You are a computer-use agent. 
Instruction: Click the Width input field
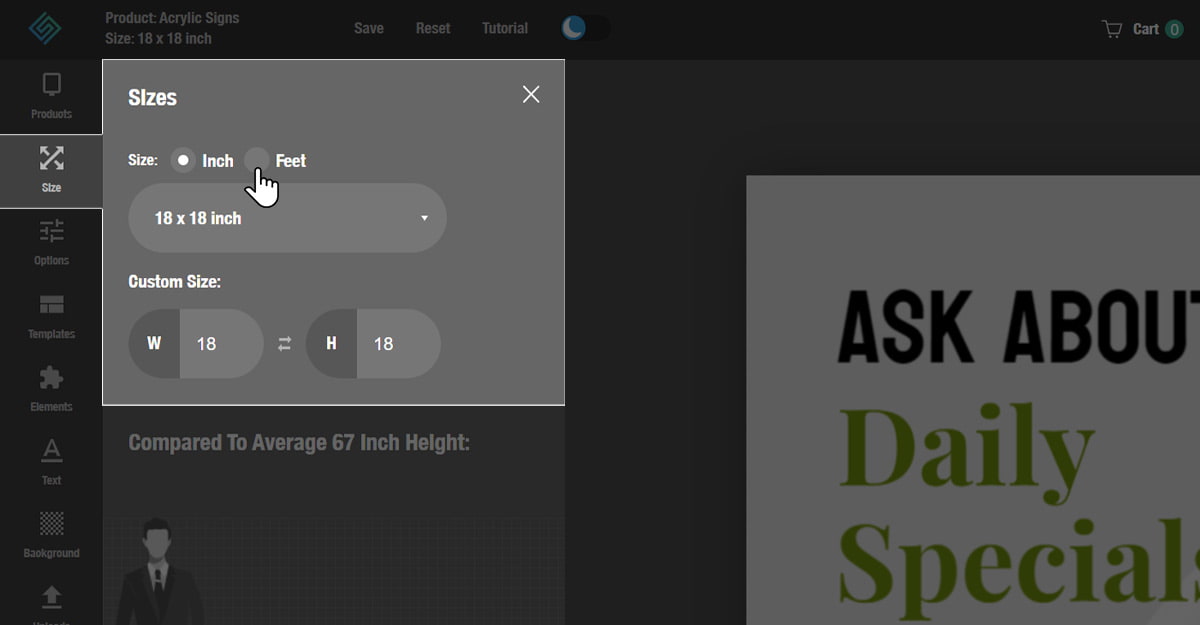tap(220, 343)
